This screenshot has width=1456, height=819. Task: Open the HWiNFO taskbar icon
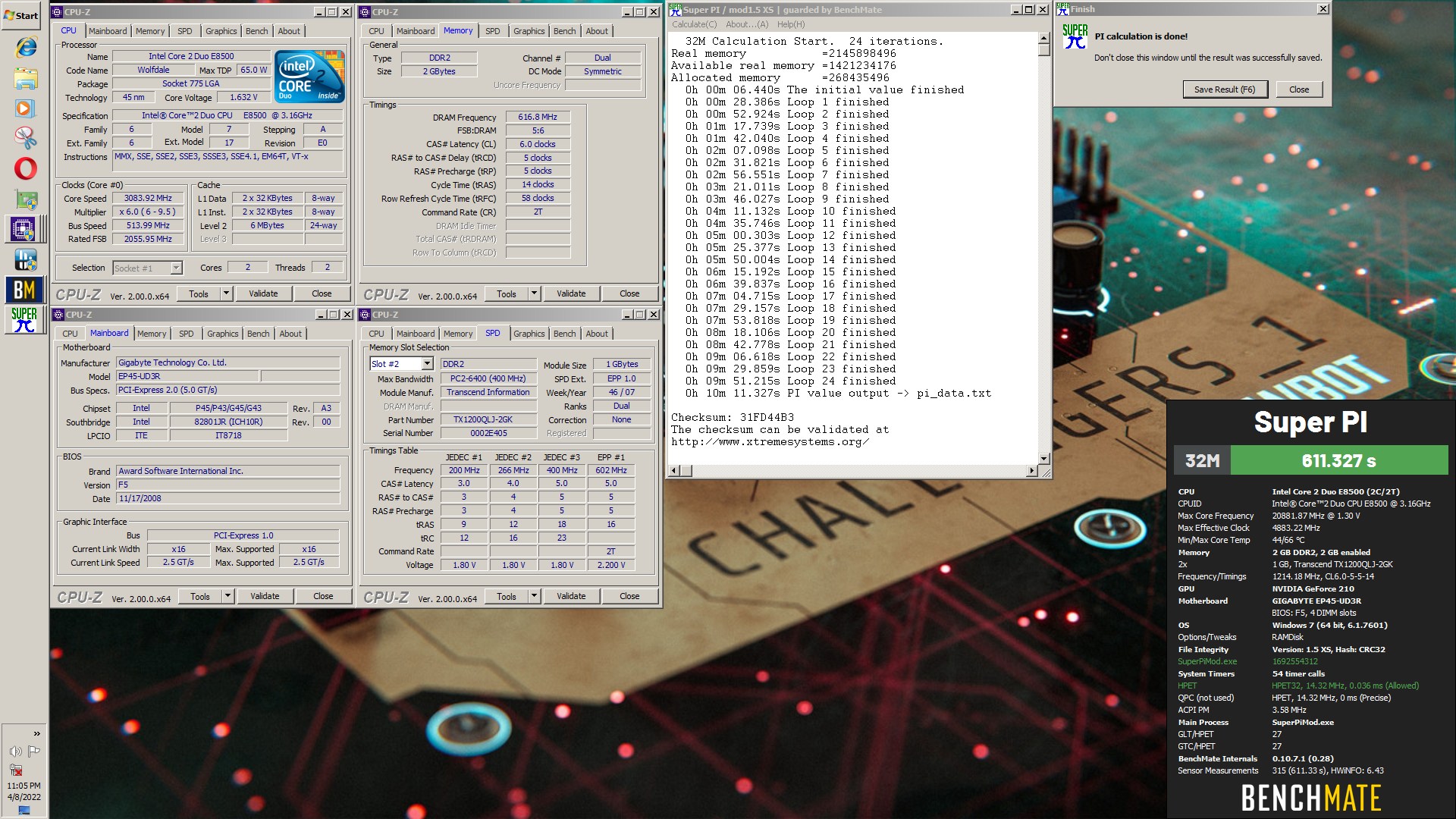(x=25, y=259)
